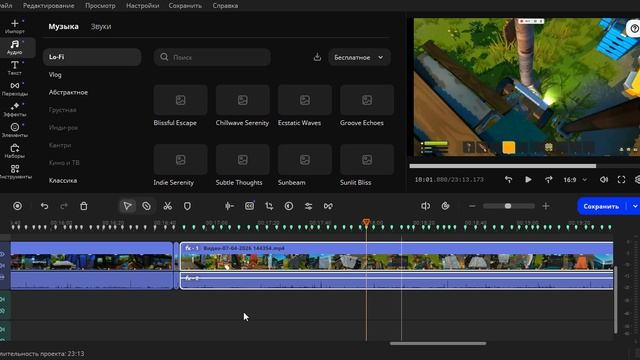
Task: Select the Ecstatic Waves track thumbnail
Action: tap(304, 100)
